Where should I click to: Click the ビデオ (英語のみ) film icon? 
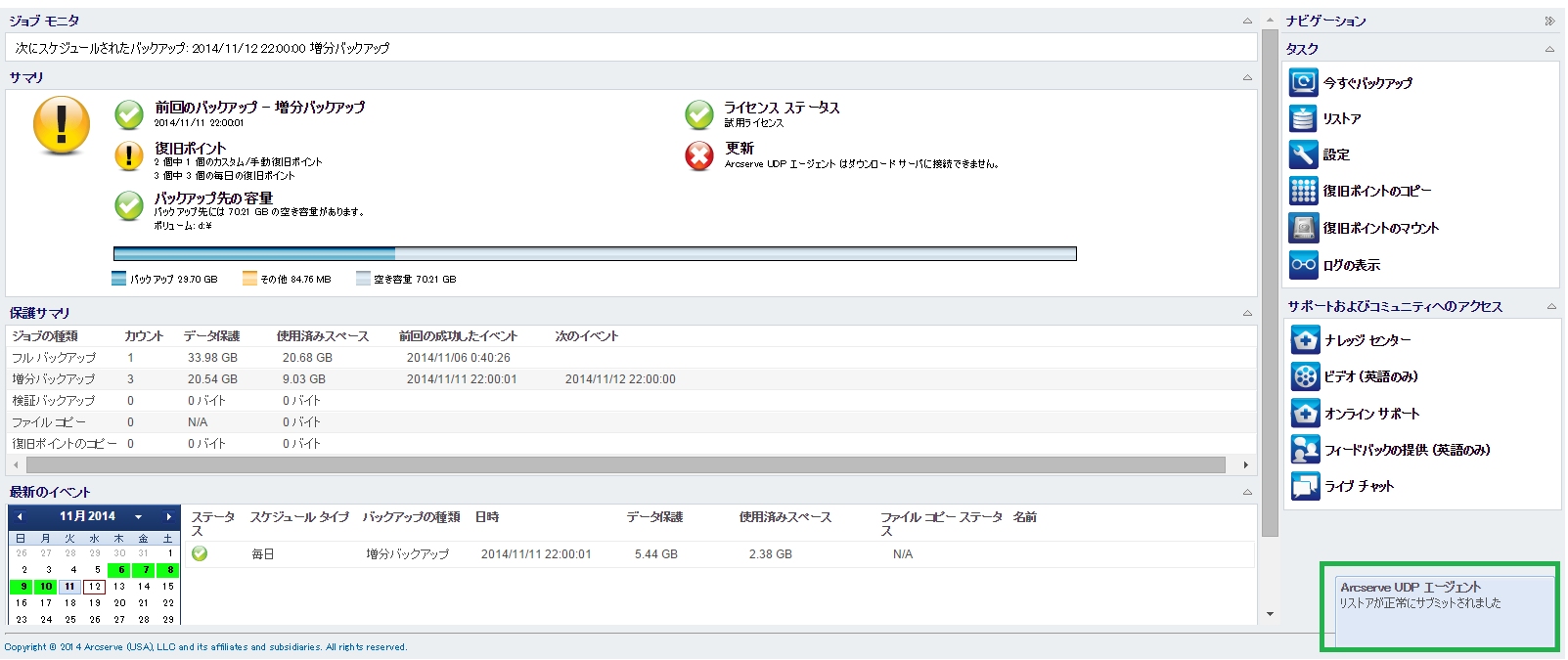click(1305, 376)
